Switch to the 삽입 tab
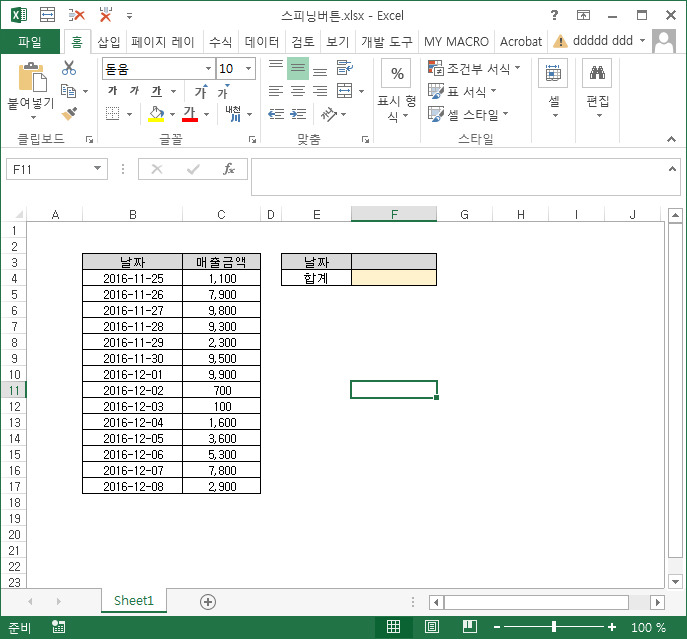The image size is (687, 639). [108, 42]
